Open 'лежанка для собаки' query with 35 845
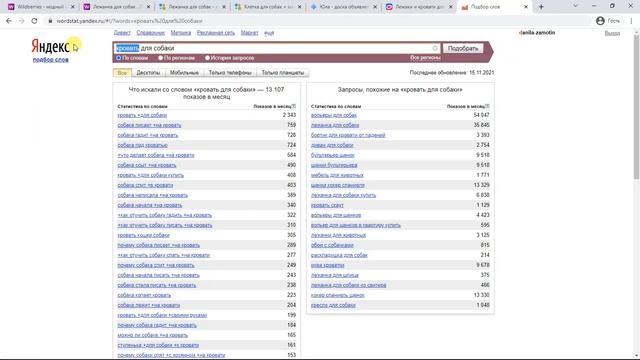This screenshot has height=360, width=640. (x=335, y=125)
